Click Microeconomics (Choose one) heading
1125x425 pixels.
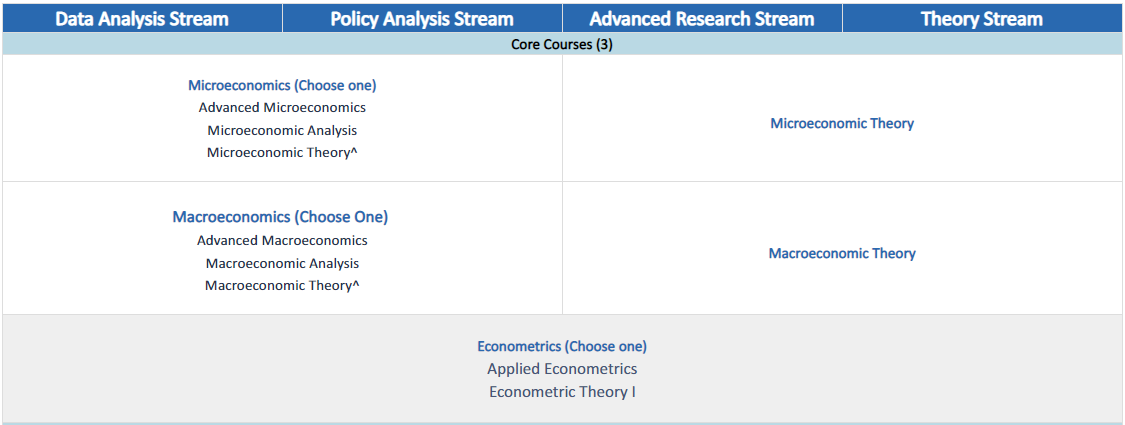(x=282, y=85)
